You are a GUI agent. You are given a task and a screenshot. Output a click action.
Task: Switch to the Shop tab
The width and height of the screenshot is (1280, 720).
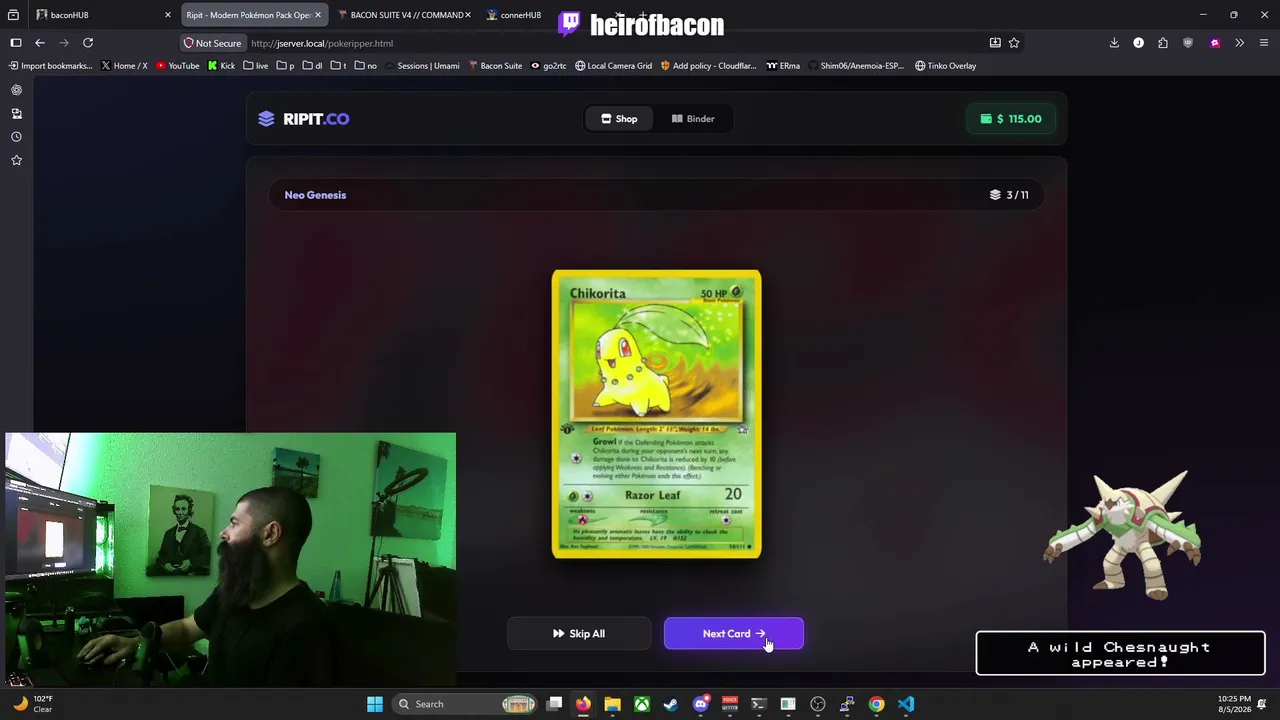(x=619, y=119)
